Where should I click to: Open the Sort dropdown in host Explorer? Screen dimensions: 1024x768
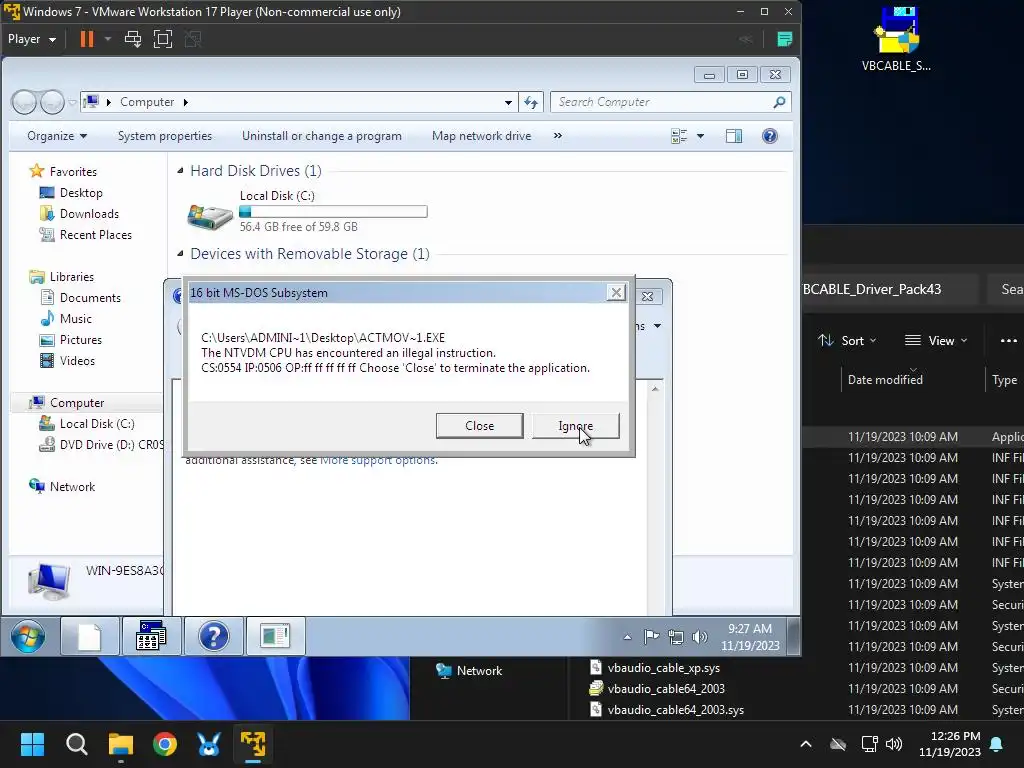coord(847,340)
